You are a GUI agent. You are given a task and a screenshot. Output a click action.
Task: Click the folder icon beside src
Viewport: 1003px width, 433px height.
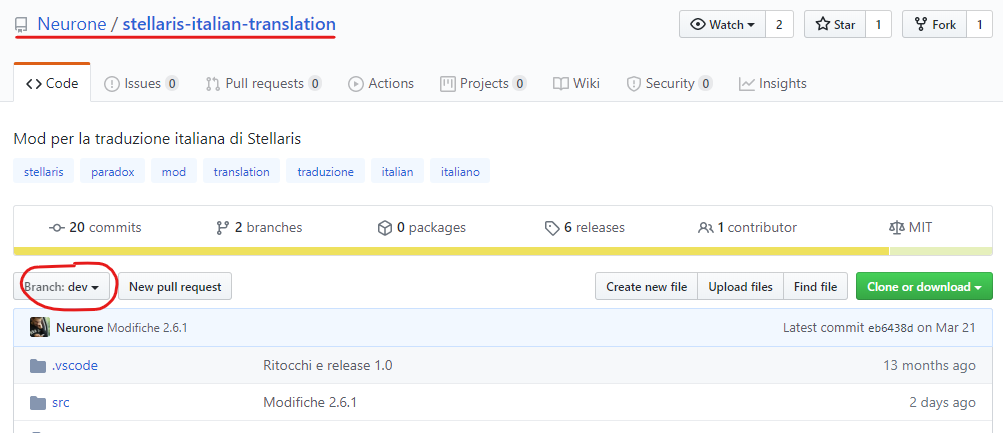(x=38, y=403)
